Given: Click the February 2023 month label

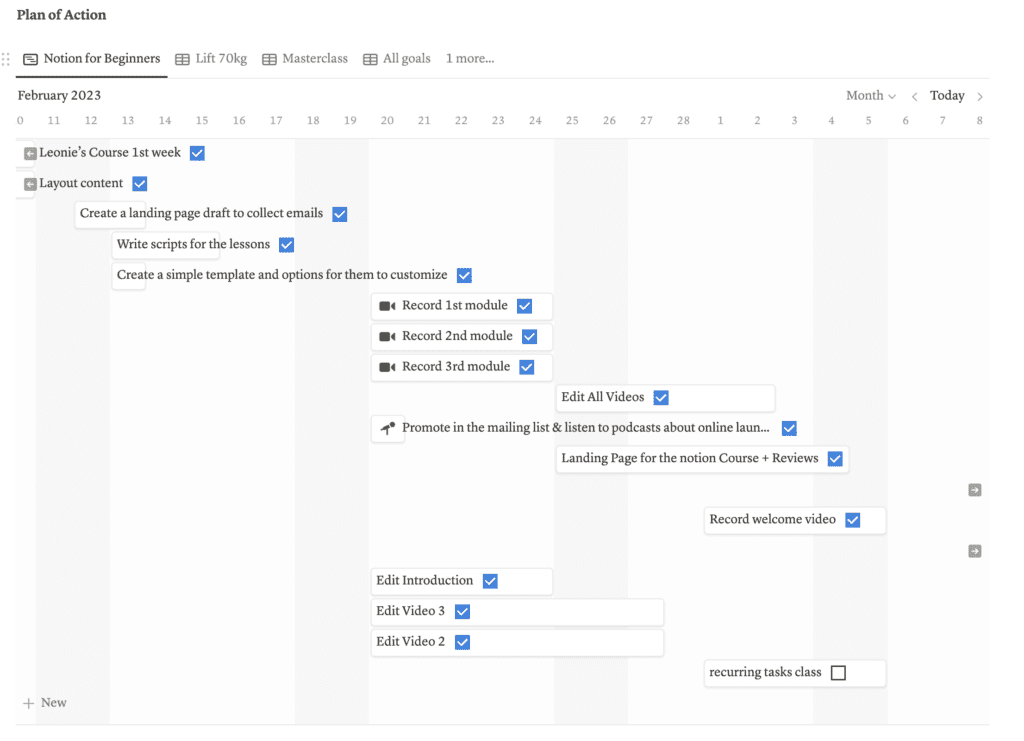Looking at the screenshot, I should coord(59,96).
